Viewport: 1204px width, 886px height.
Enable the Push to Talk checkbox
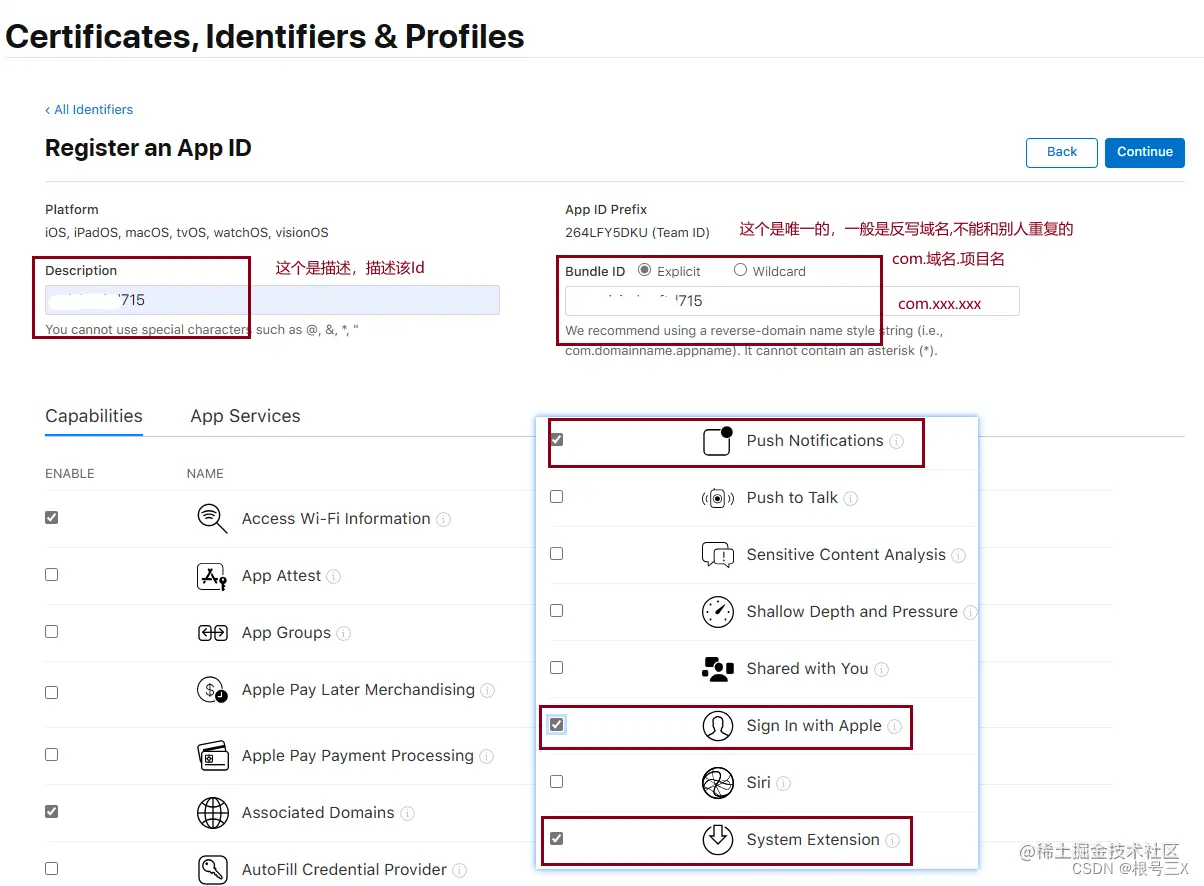pos(557,496)
